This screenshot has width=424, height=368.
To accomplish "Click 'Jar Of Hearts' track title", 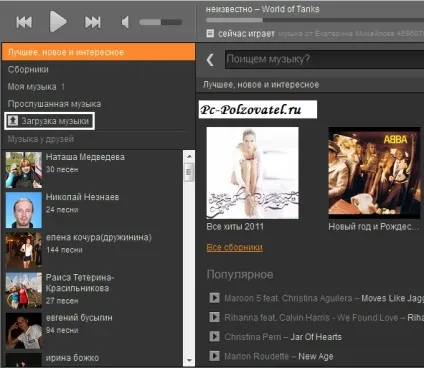I will (x=316, y=337).
